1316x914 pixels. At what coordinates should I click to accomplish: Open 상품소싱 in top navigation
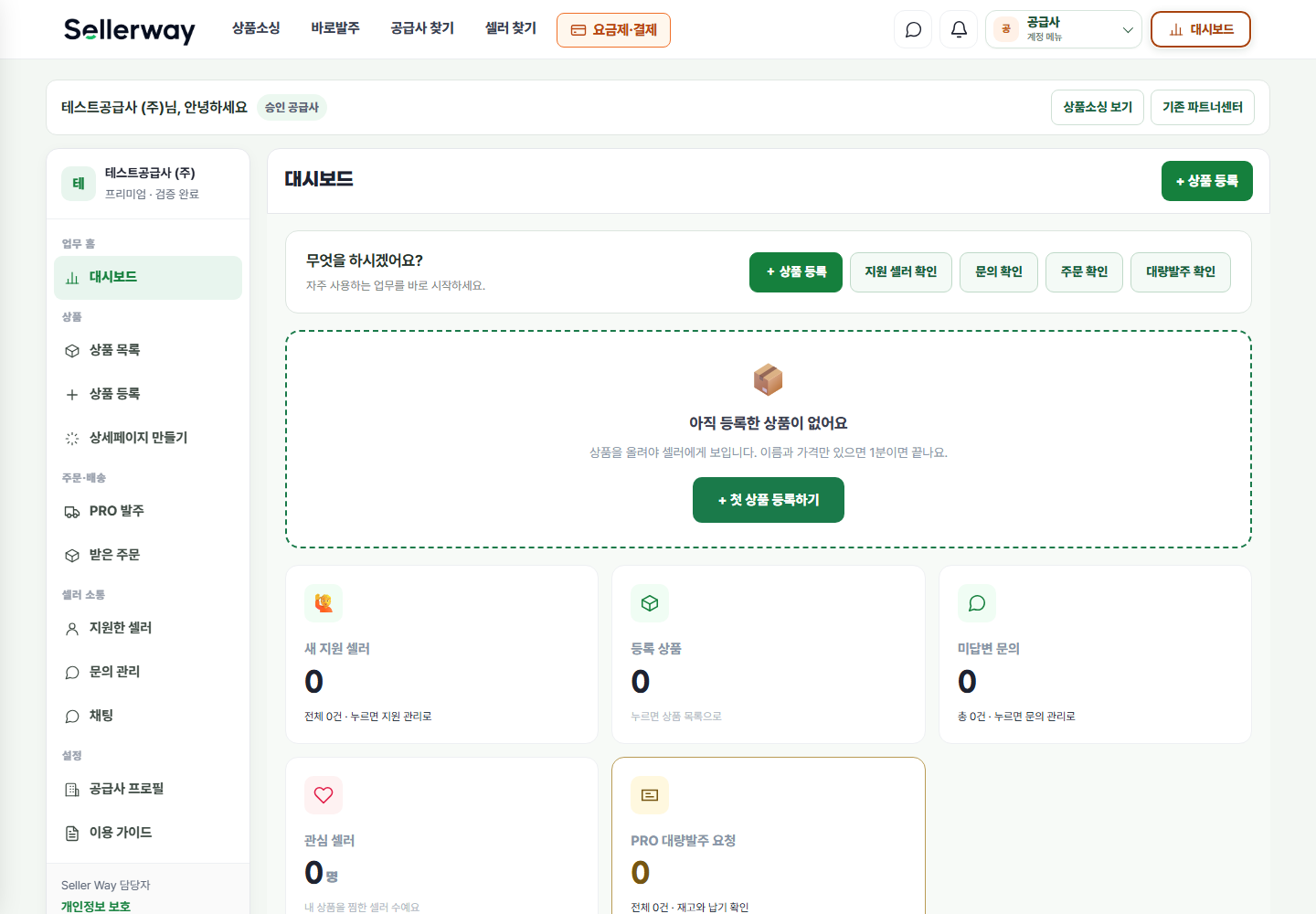tap(256, 28)
